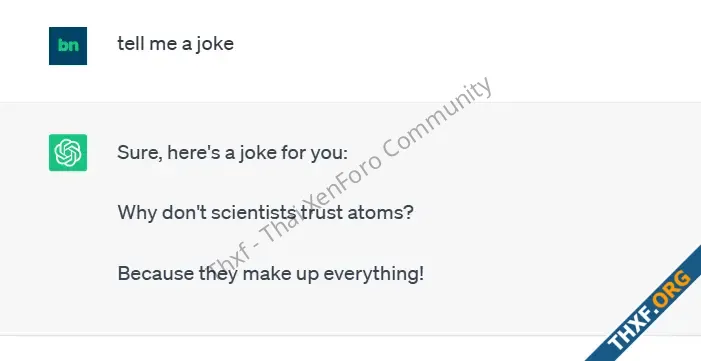Click the ChatGPT logo avatar

pos(68,153)
